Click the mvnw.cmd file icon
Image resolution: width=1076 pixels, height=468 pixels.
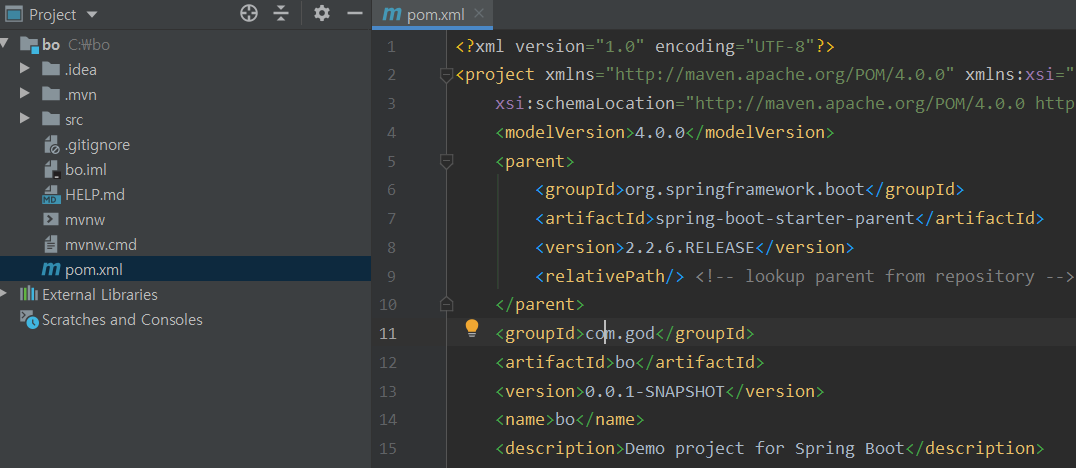51,244
